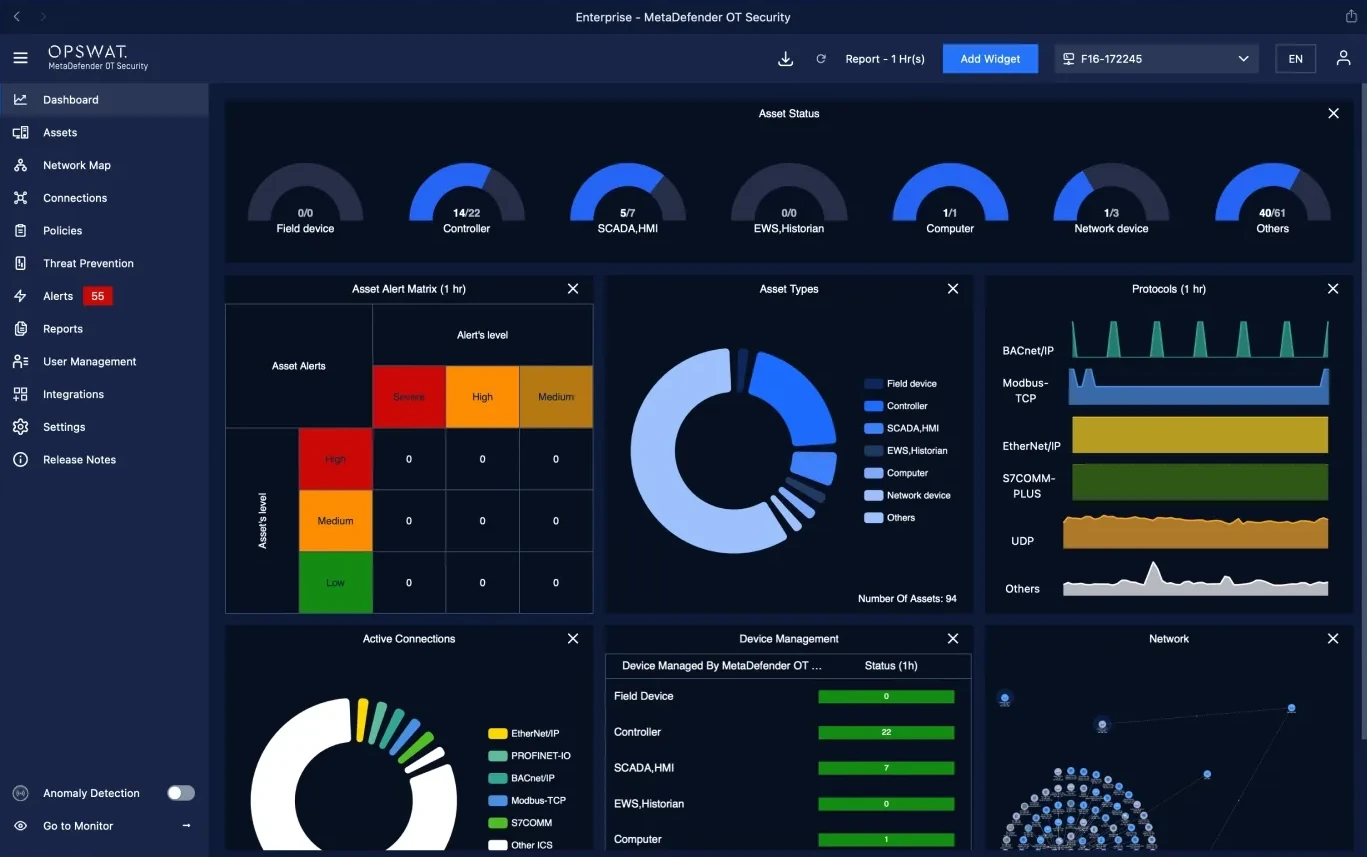Click the Threat Prevention sidebar icon
The image size is (1367, 857).
coord(20,263)
